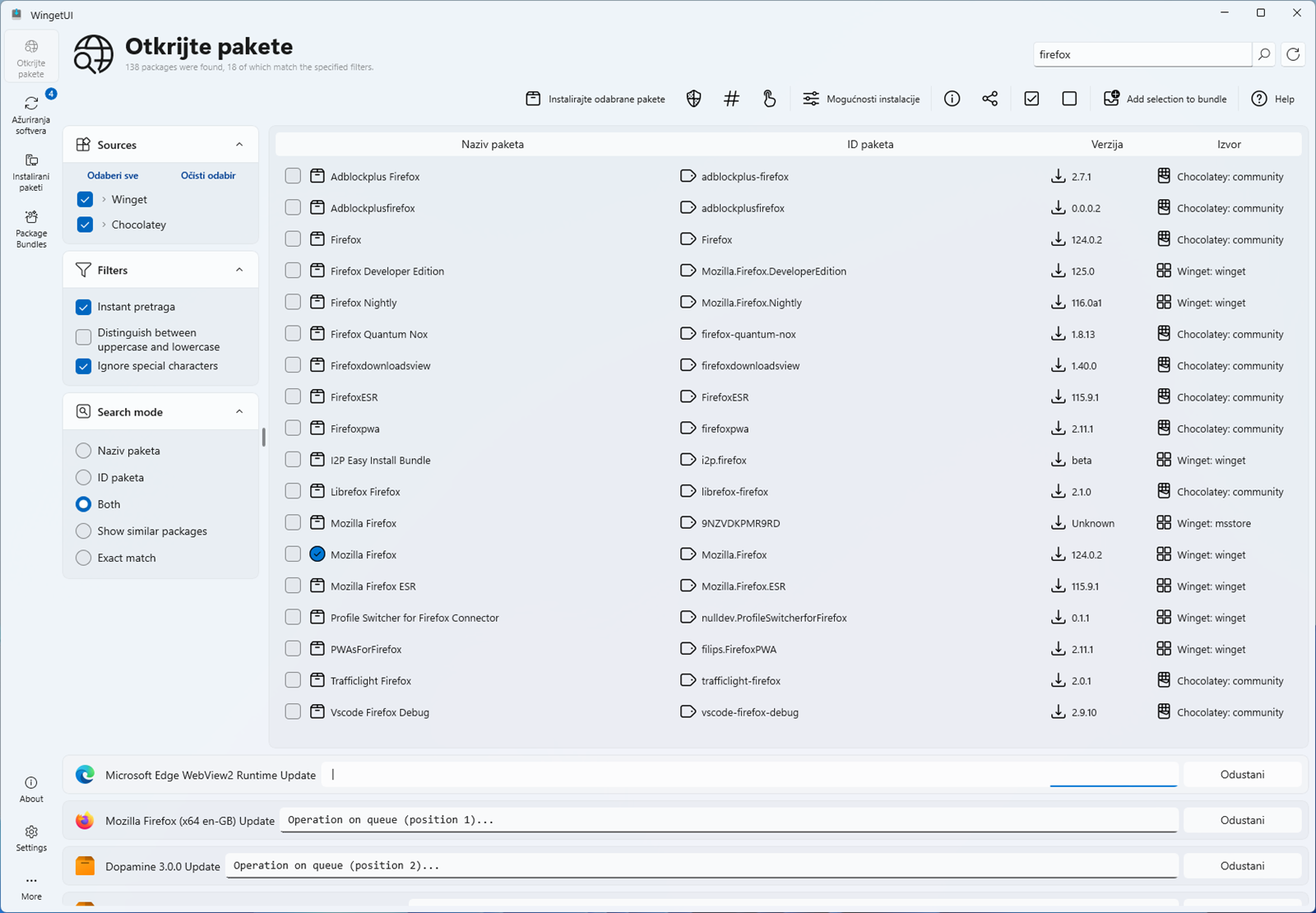
Task: Click the search magnifier icon
Action: click(1264, 54)
